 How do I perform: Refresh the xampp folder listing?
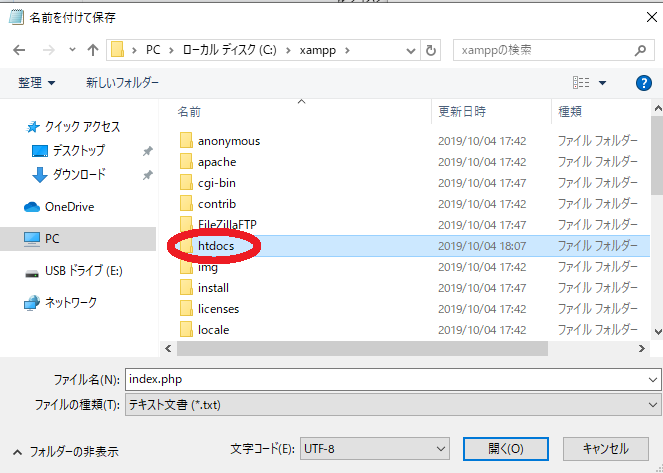point(430,50)
